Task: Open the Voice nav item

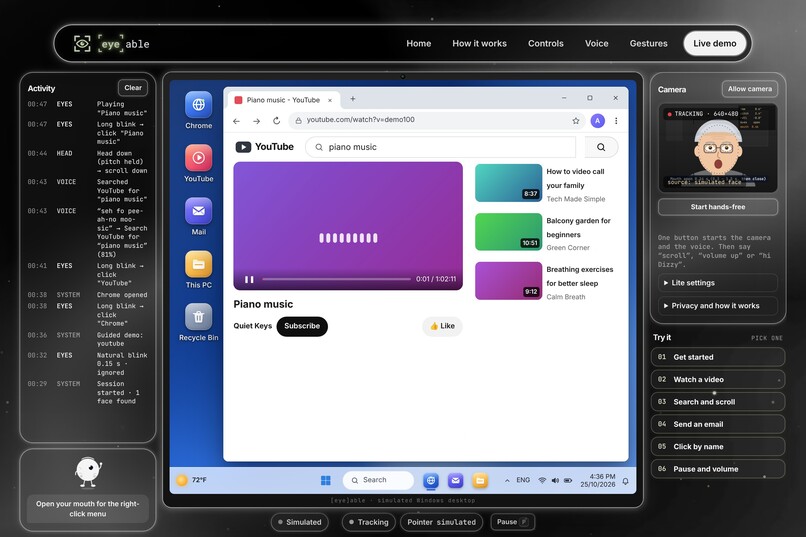Action: (x=596, y=44)
